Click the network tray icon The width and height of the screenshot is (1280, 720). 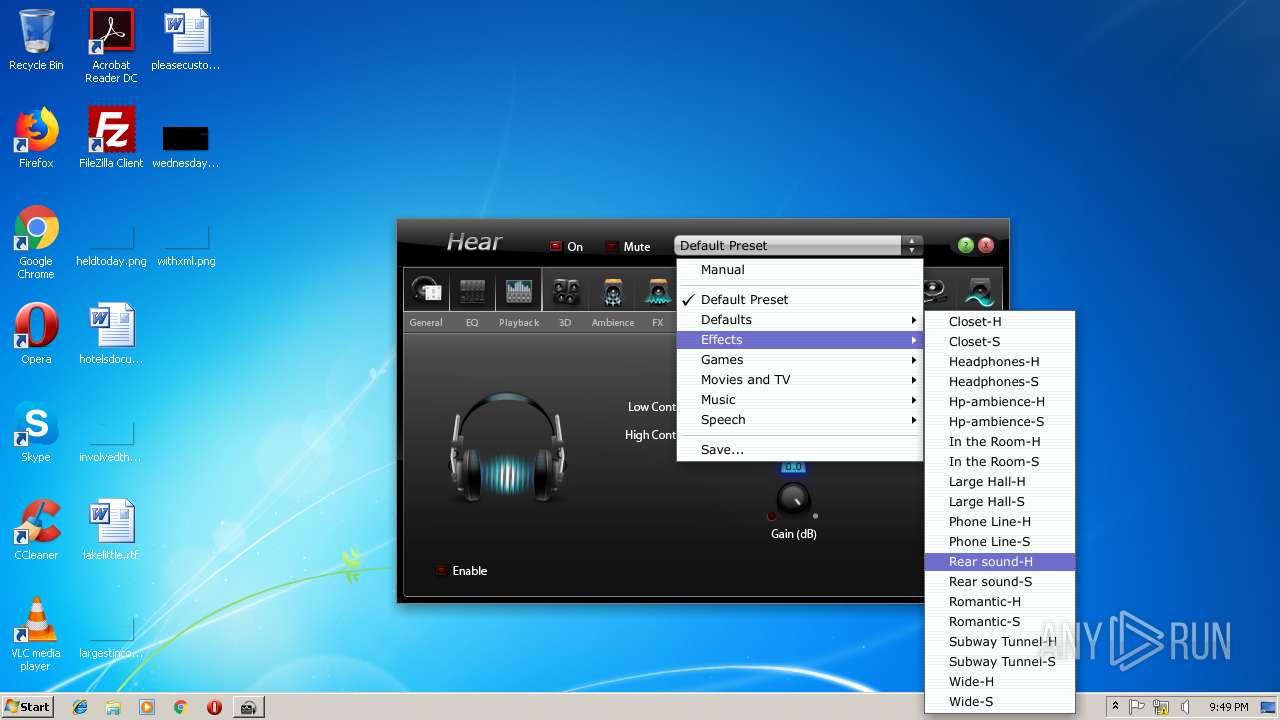tap(1161, 707)
